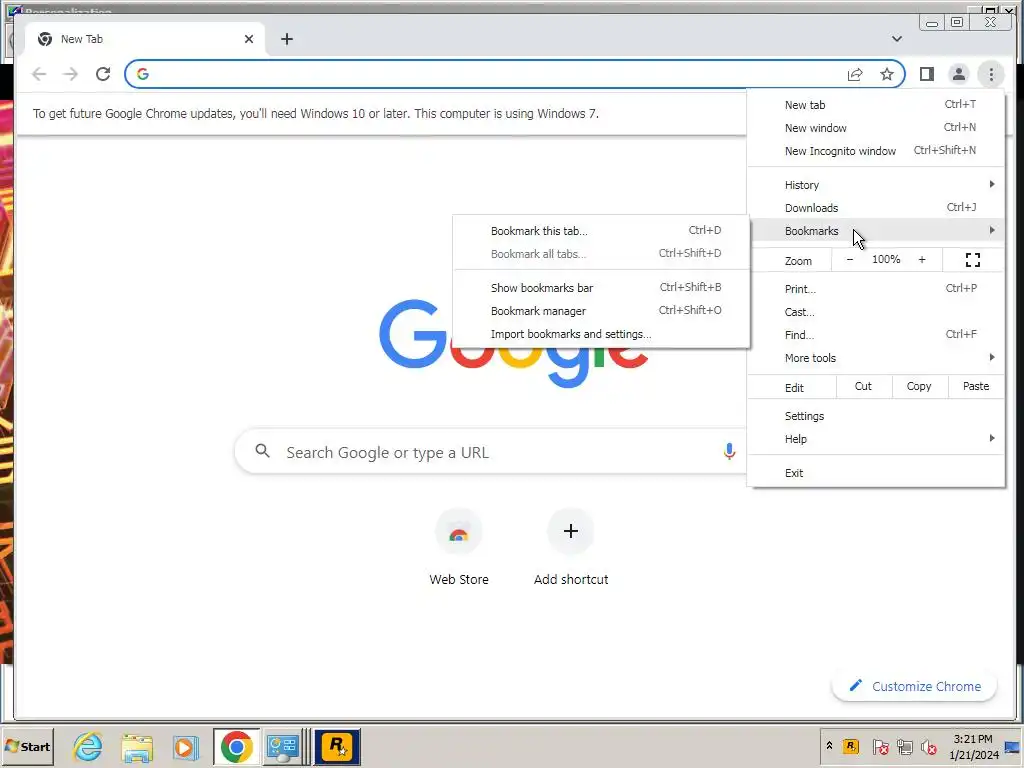The height and width of the screenshot is (768, 1024).
Task: Bookmark this tab with the star icon
Action: click(886, 74)
